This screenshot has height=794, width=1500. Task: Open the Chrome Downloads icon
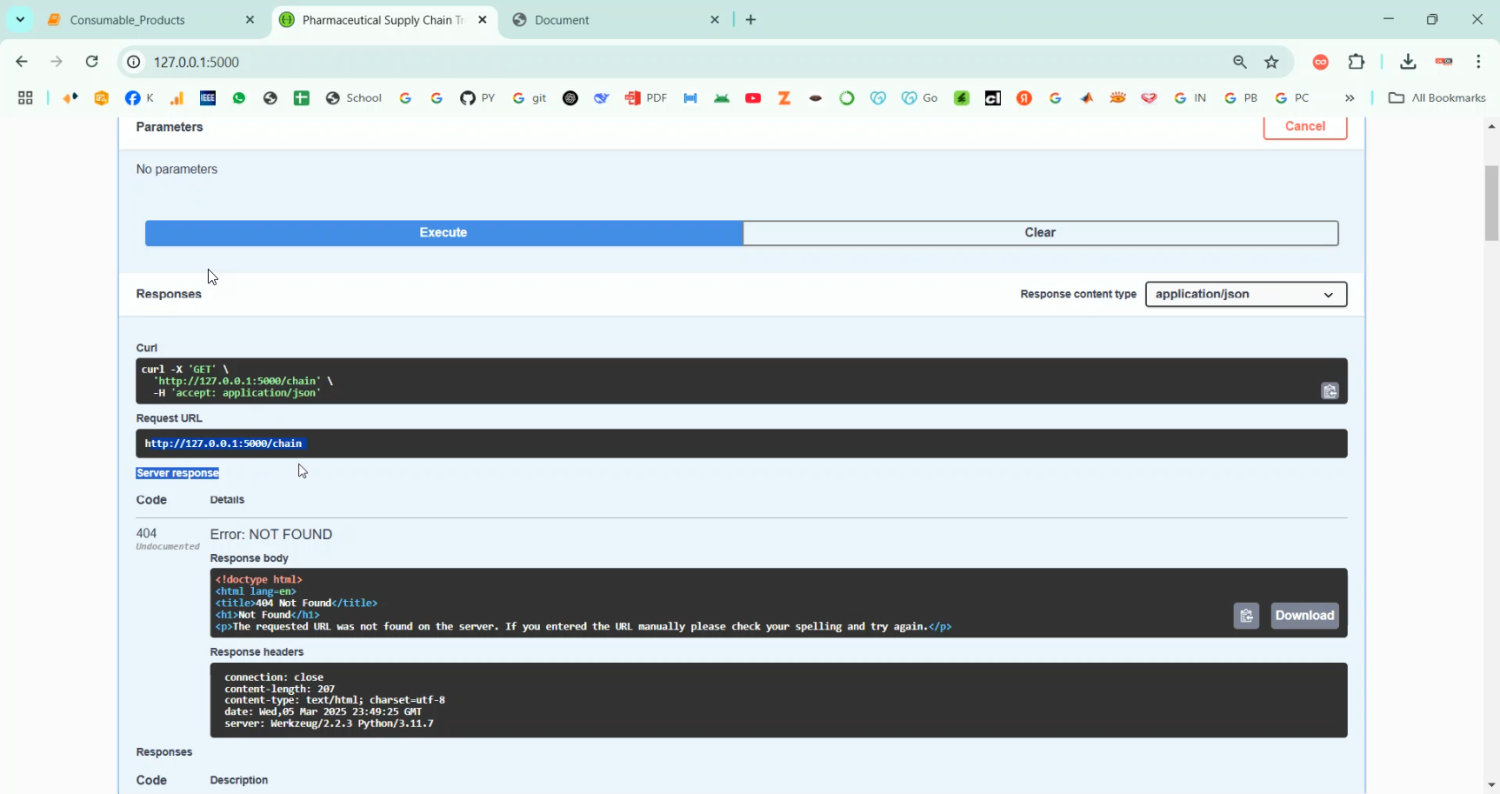[x=1407, y=62]
